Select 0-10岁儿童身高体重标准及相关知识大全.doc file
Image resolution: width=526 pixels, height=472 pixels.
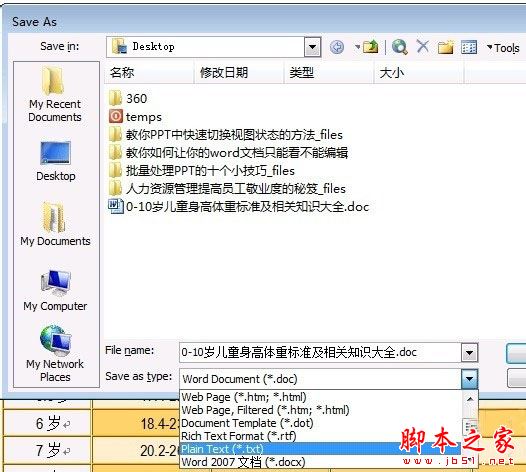(x=239, y=207)
